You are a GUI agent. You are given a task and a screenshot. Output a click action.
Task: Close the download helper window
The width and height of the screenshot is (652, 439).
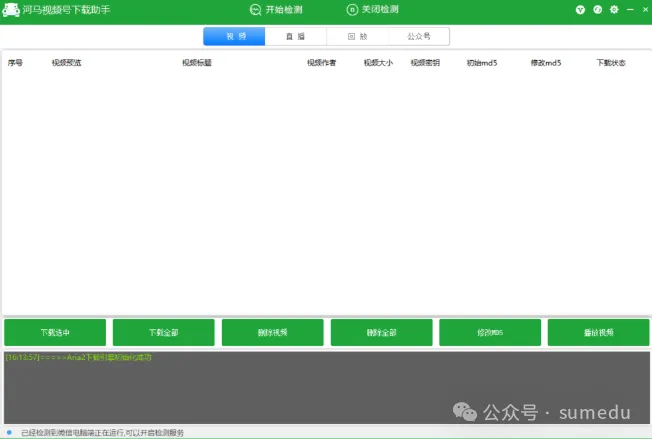tap(645, 9)
